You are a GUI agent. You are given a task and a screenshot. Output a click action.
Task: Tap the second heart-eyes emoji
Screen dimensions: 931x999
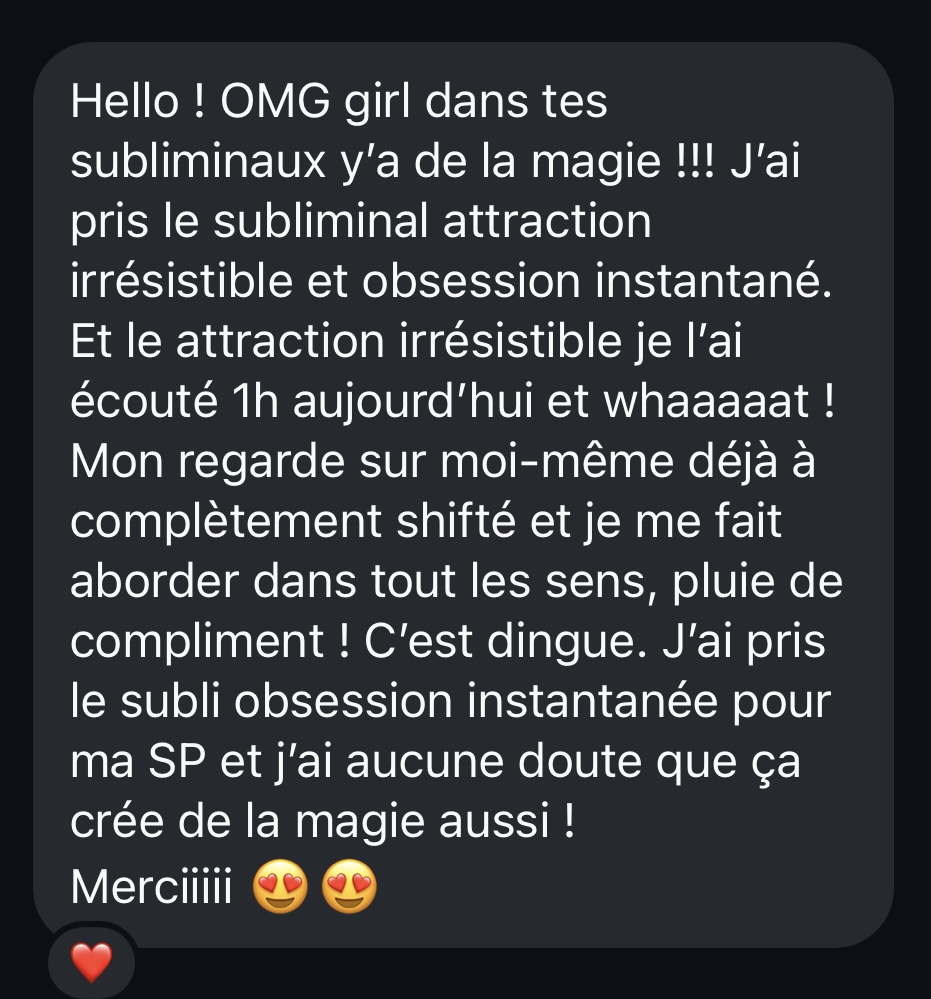pos(349,888)
